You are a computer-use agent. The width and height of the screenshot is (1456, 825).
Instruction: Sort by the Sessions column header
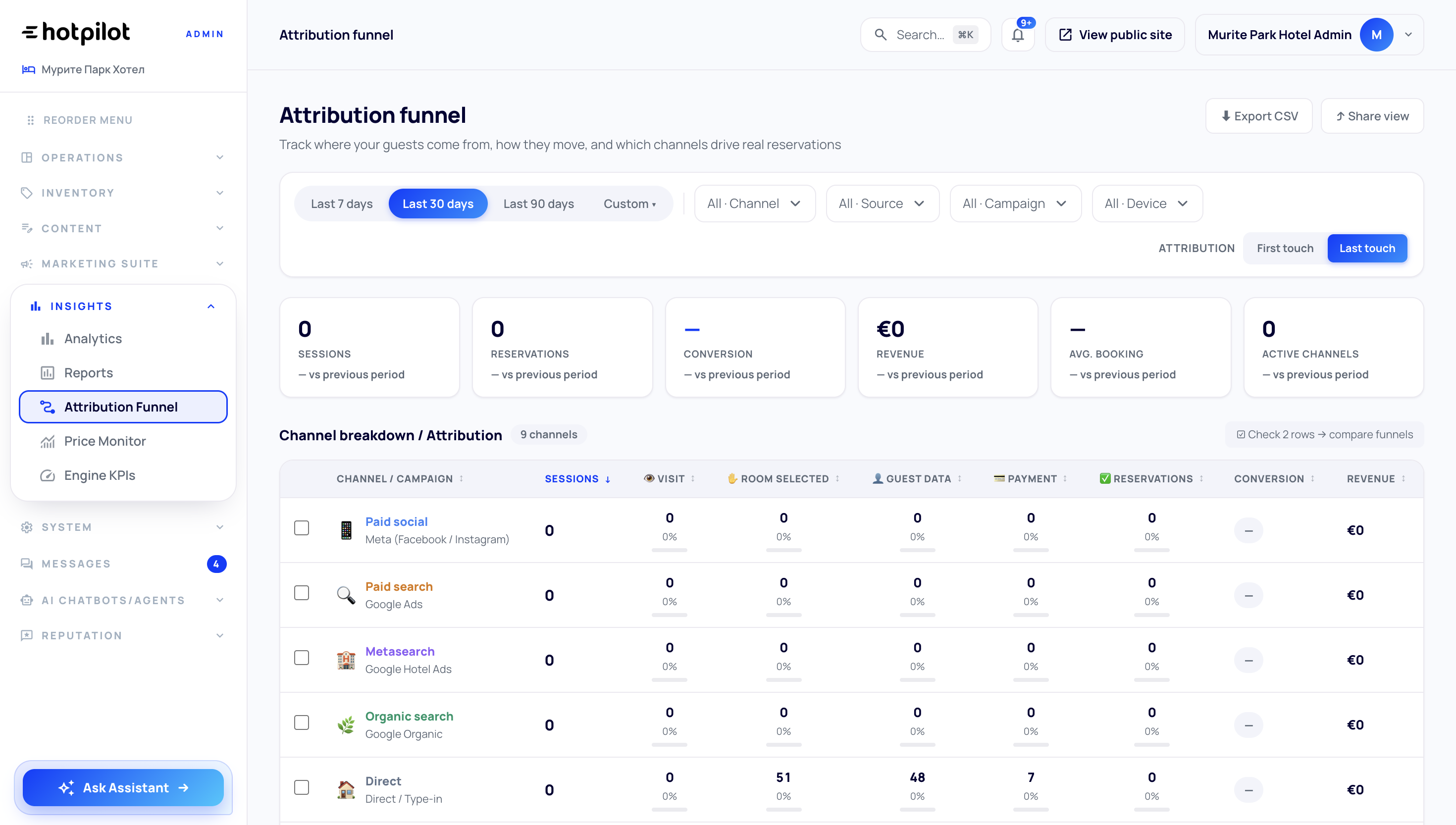click(577, 479)
